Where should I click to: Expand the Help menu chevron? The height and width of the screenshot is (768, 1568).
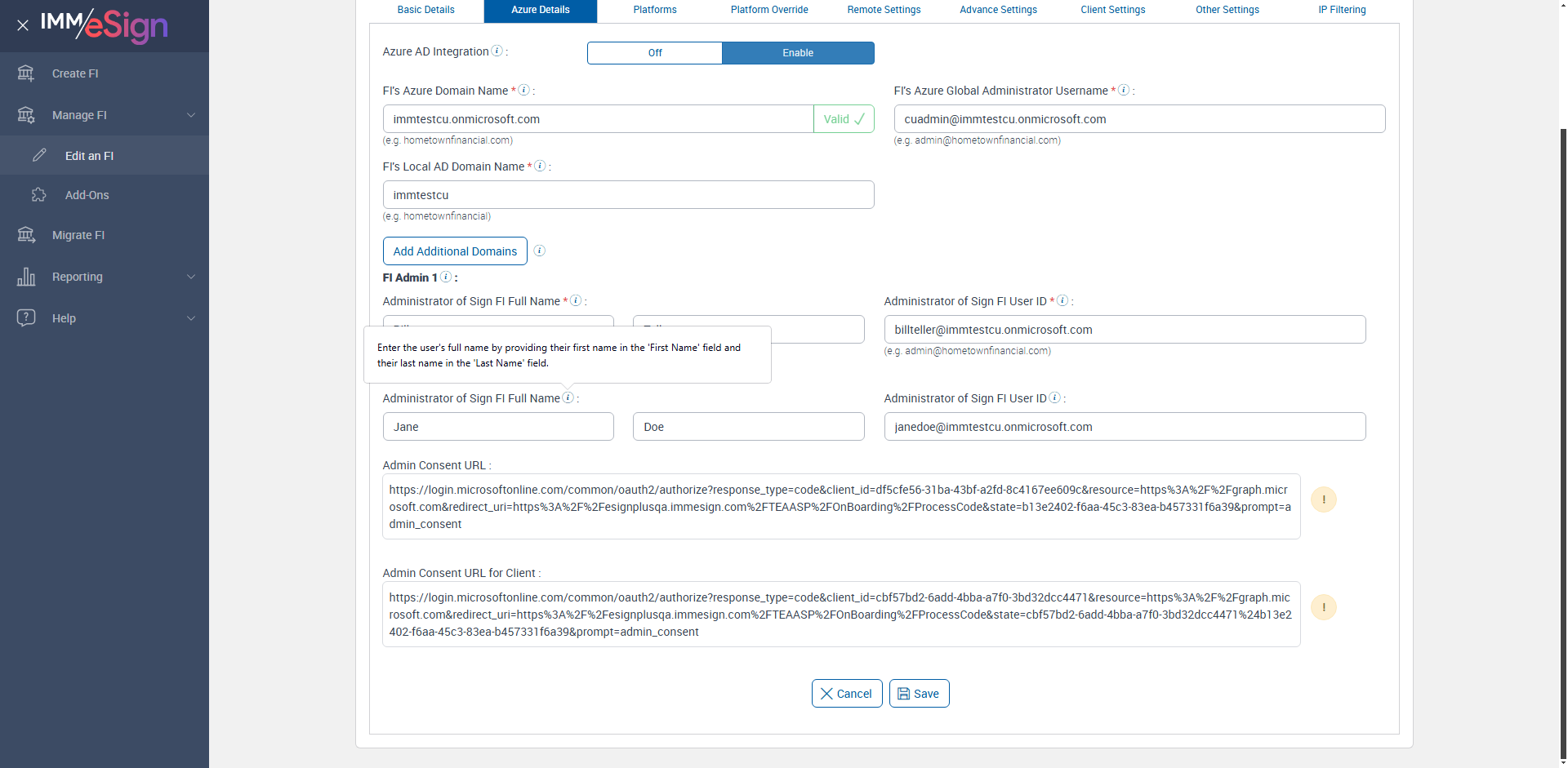tap(191, 318)
